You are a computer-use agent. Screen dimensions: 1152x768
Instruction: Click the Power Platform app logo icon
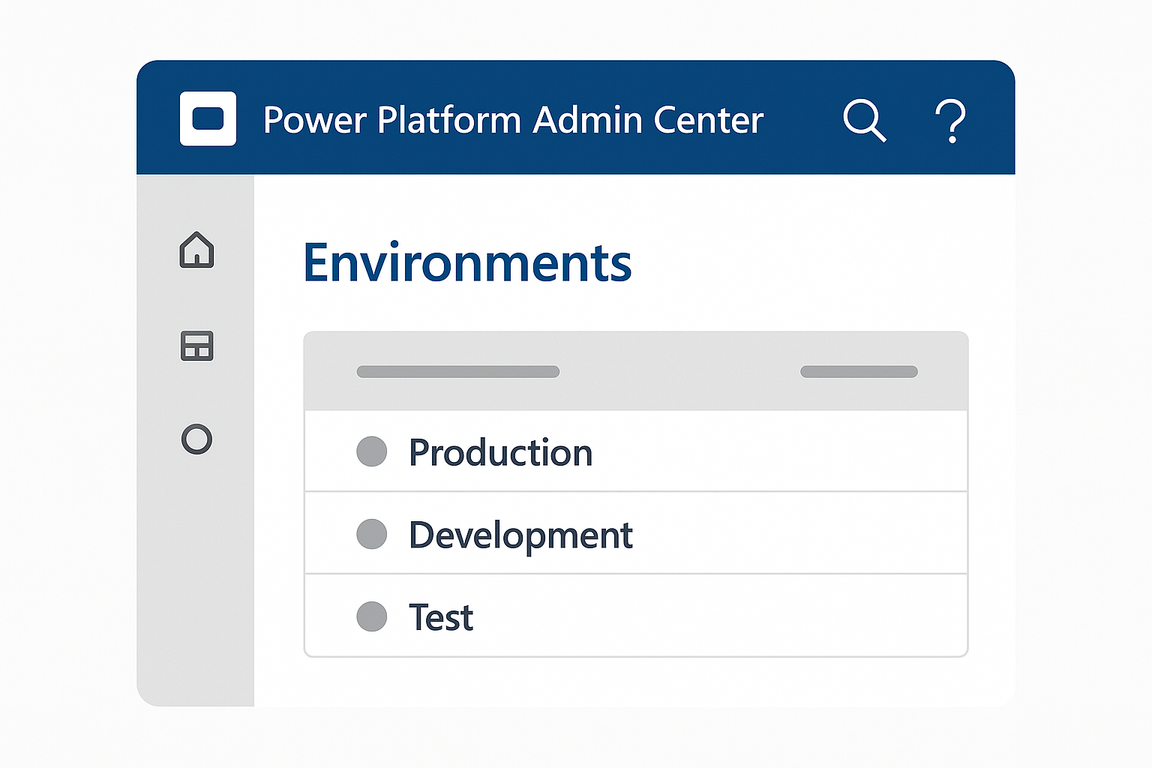tap(208, 119)
